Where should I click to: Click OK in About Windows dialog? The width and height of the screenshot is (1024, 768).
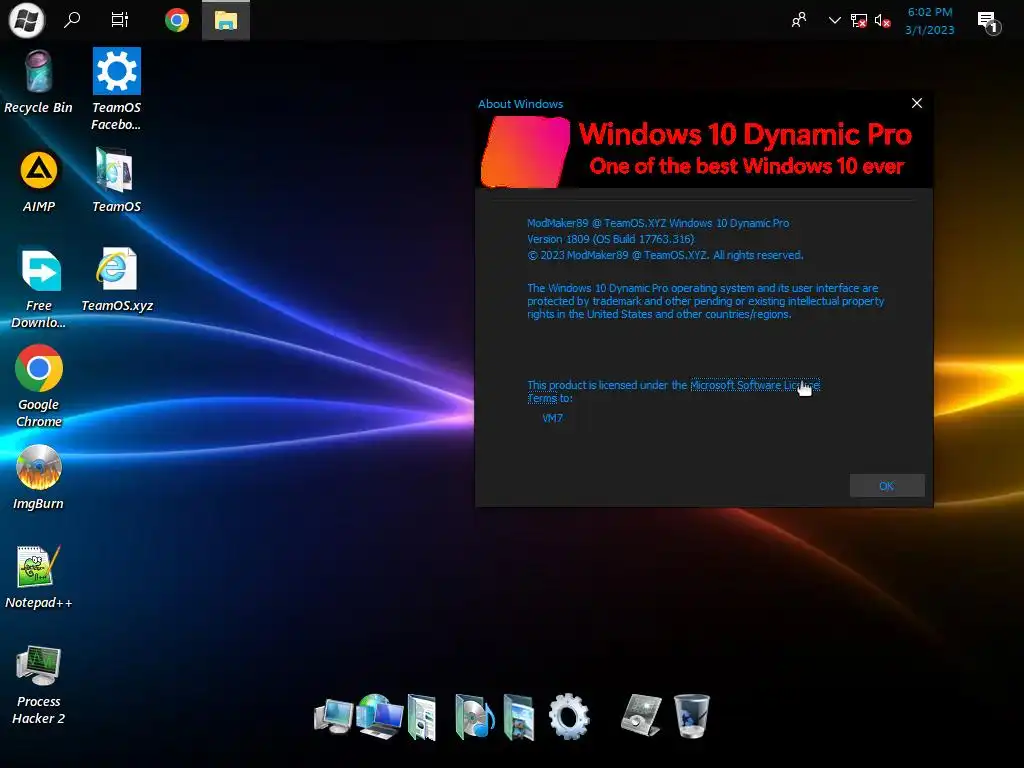(x=886, y=486)
